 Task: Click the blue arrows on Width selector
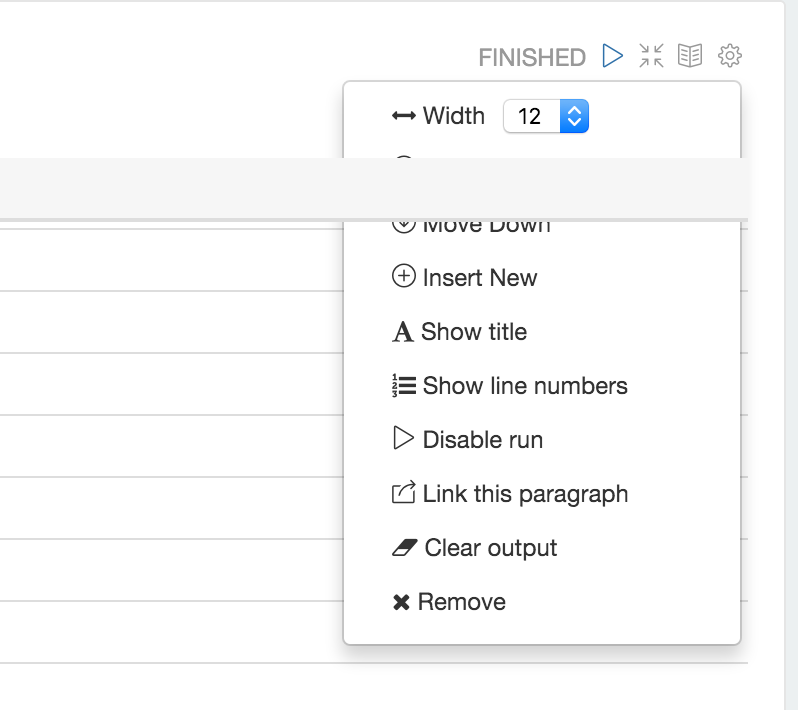(x=574, y=116)
